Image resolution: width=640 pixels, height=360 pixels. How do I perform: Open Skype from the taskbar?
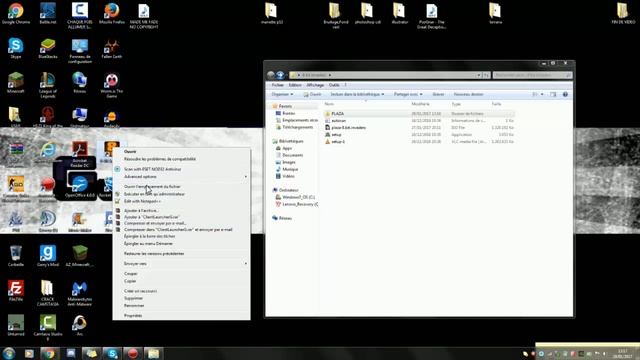coord(112,353)
